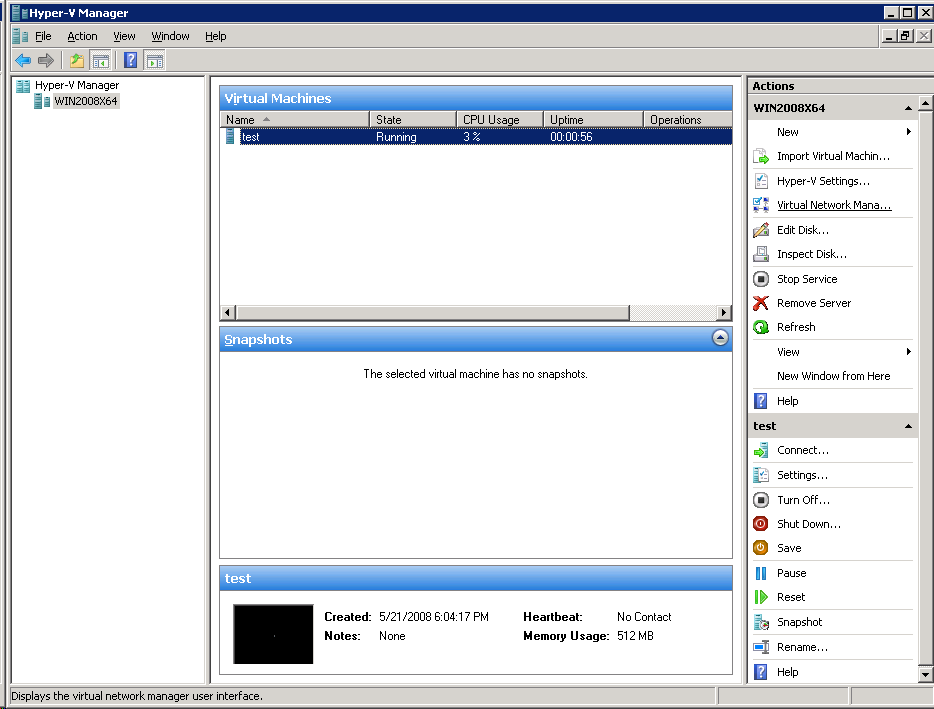The height and width of the screenshot is (709, 934).
Task: Click the green Reset icon
Action: [x=761, y=597]
